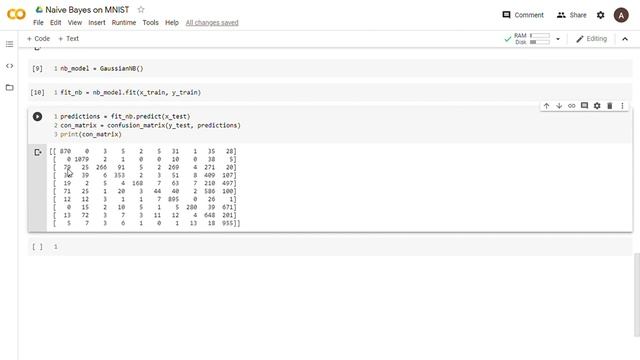
Task: Add a new Text cell
Action: tap(69, 39)
